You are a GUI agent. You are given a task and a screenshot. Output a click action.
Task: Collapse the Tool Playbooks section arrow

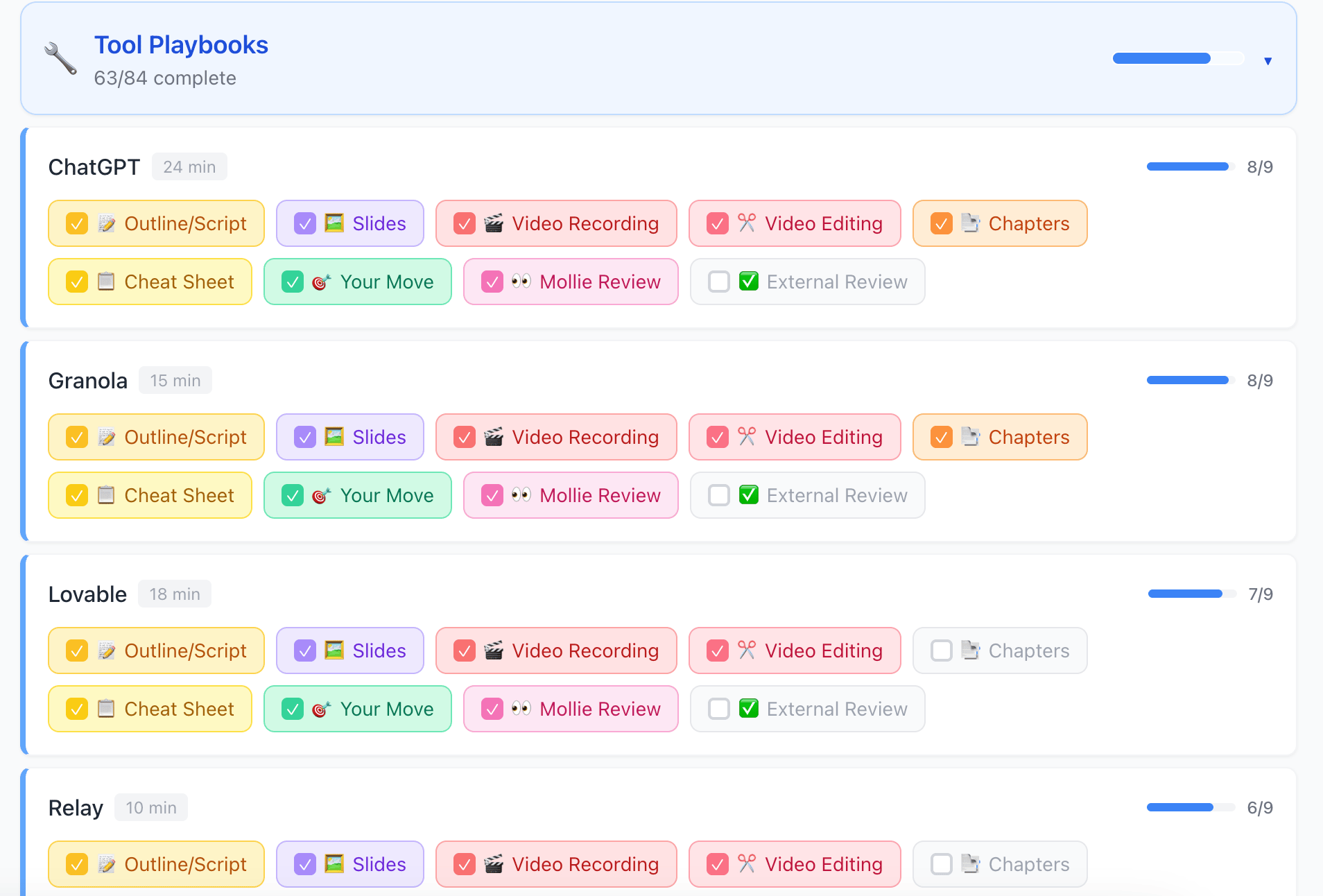click(x=1268, y=61)
